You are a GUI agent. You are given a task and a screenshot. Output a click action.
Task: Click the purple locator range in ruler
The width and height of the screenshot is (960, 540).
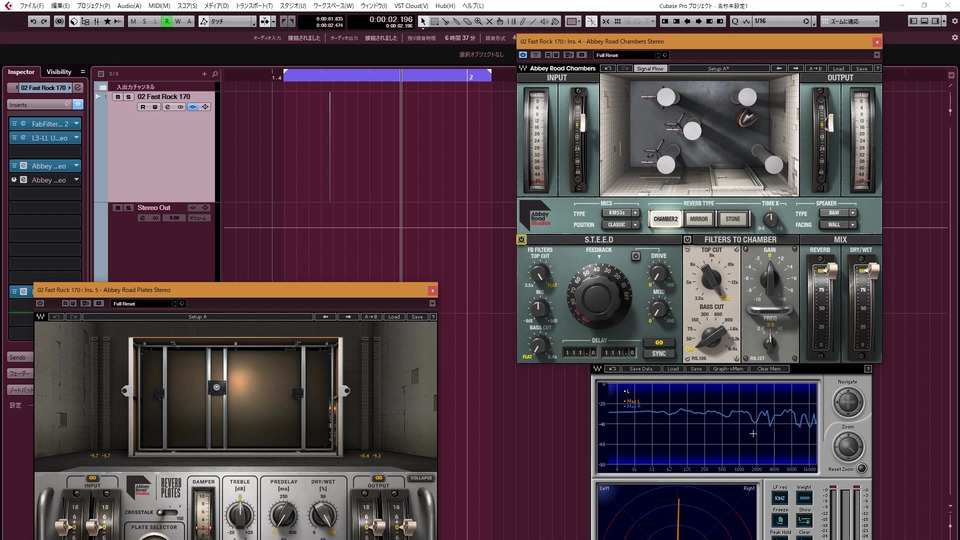387,75
